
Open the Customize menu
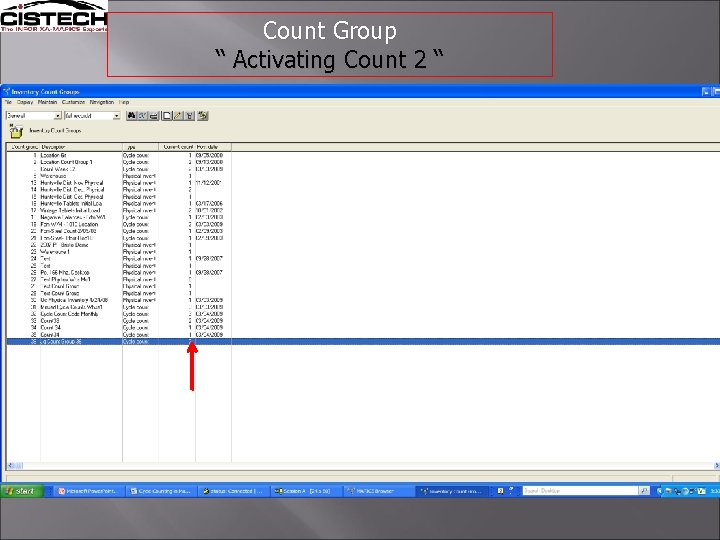(x=73, y=102)
